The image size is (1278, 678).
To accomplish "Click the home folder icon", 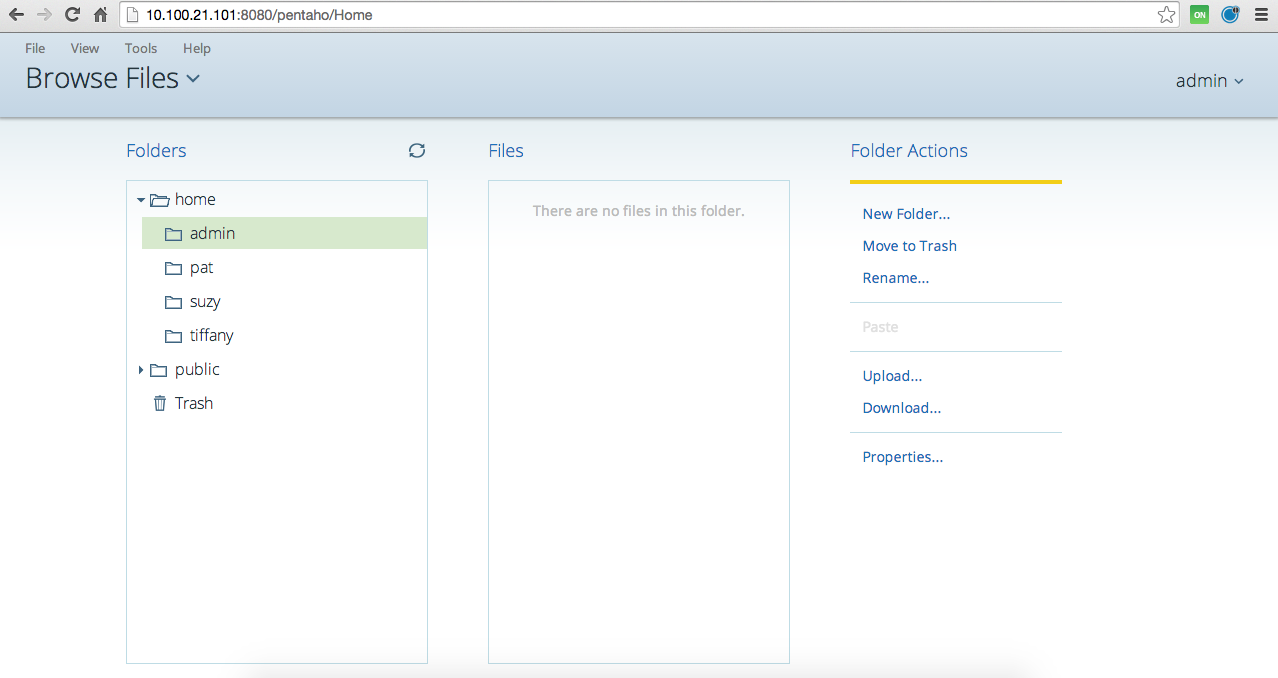I will pyautogui.click(x=159, y=200).
